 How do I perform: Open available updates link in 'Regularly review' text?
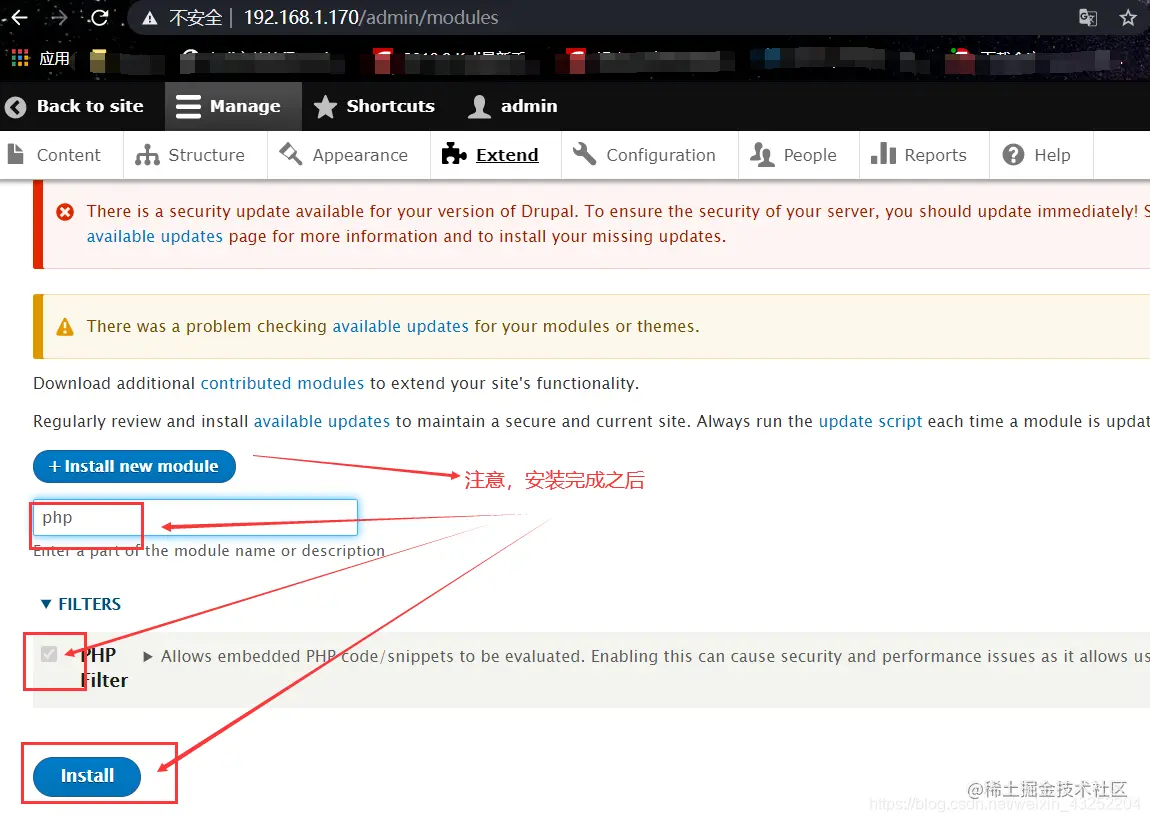322,422
